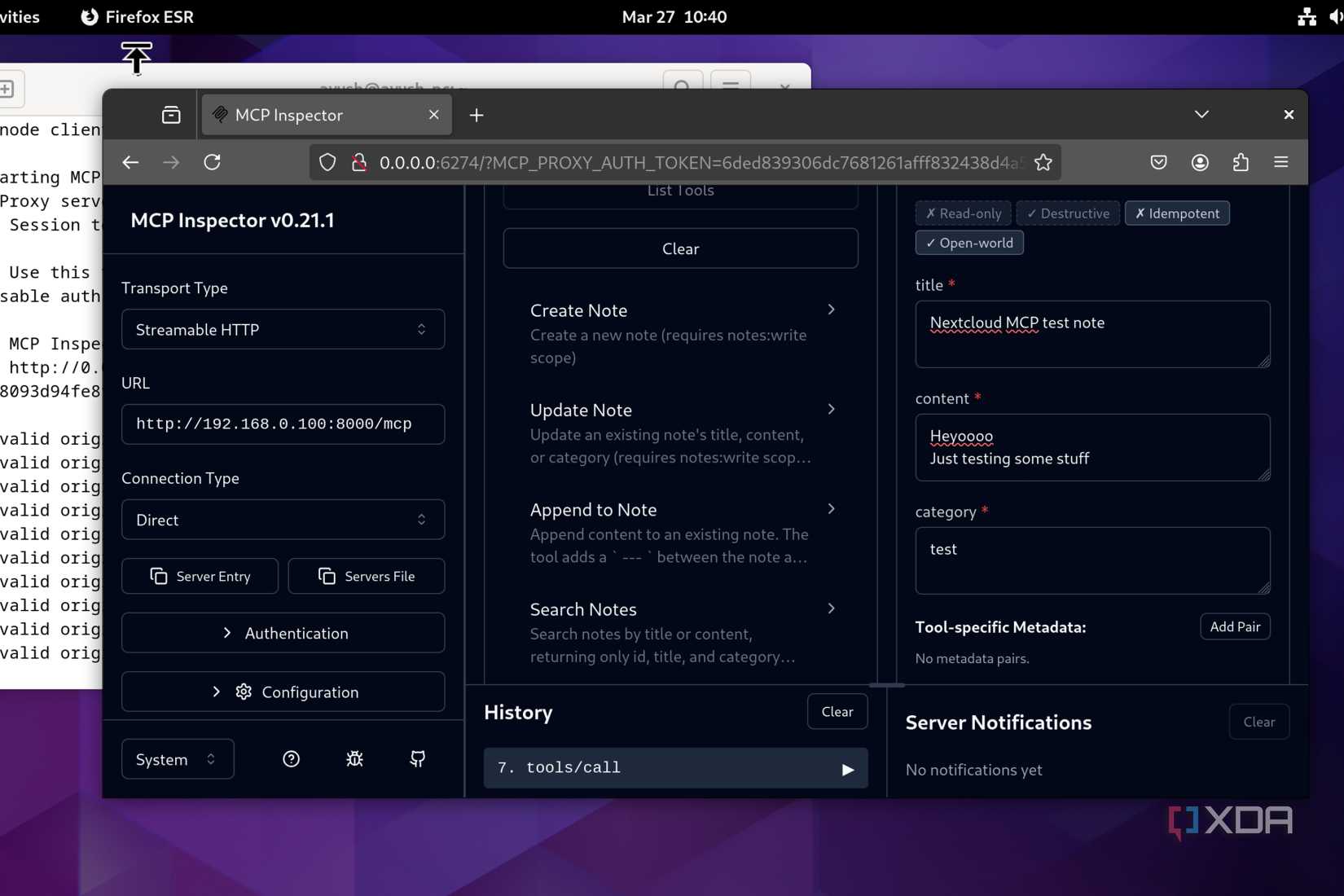Add a metadata pair
The image size is (1344, 896).
coord(1235,626)
